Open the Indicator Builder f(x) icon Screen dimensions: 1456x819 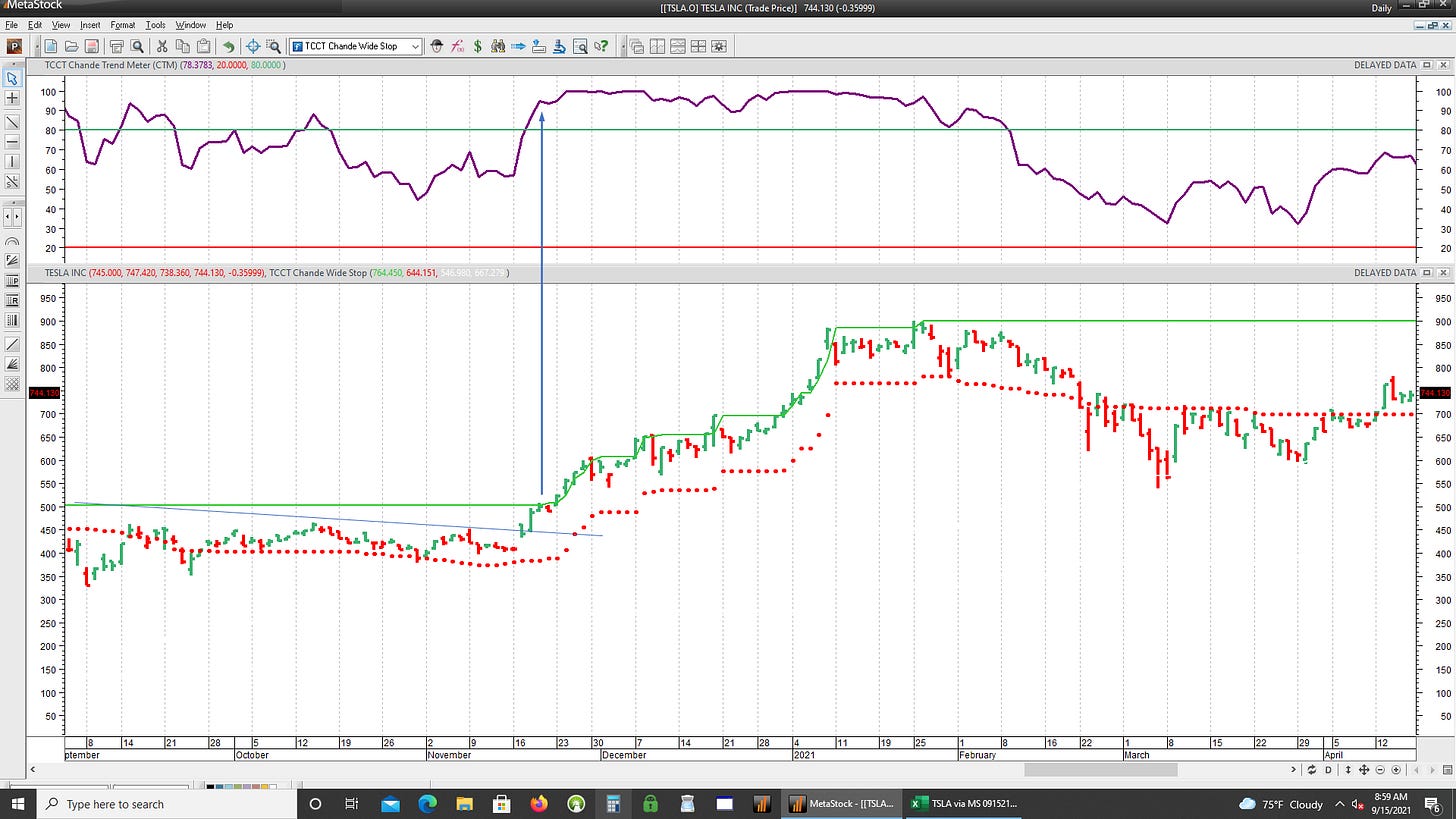457,46
